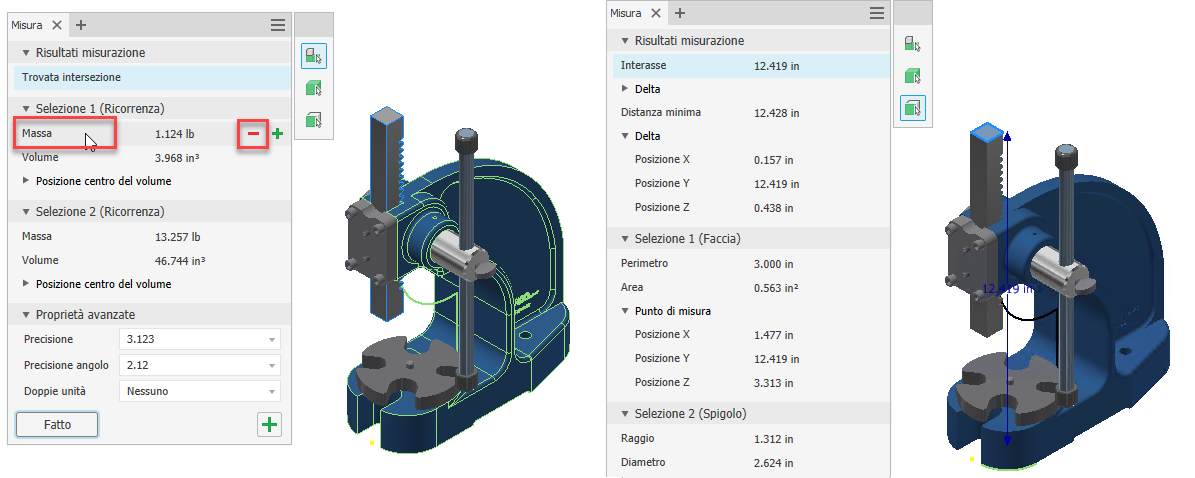Select faces and edges priority in right toolbar
The width and height of the screenshot is (1195, 478).
[912, 107]
